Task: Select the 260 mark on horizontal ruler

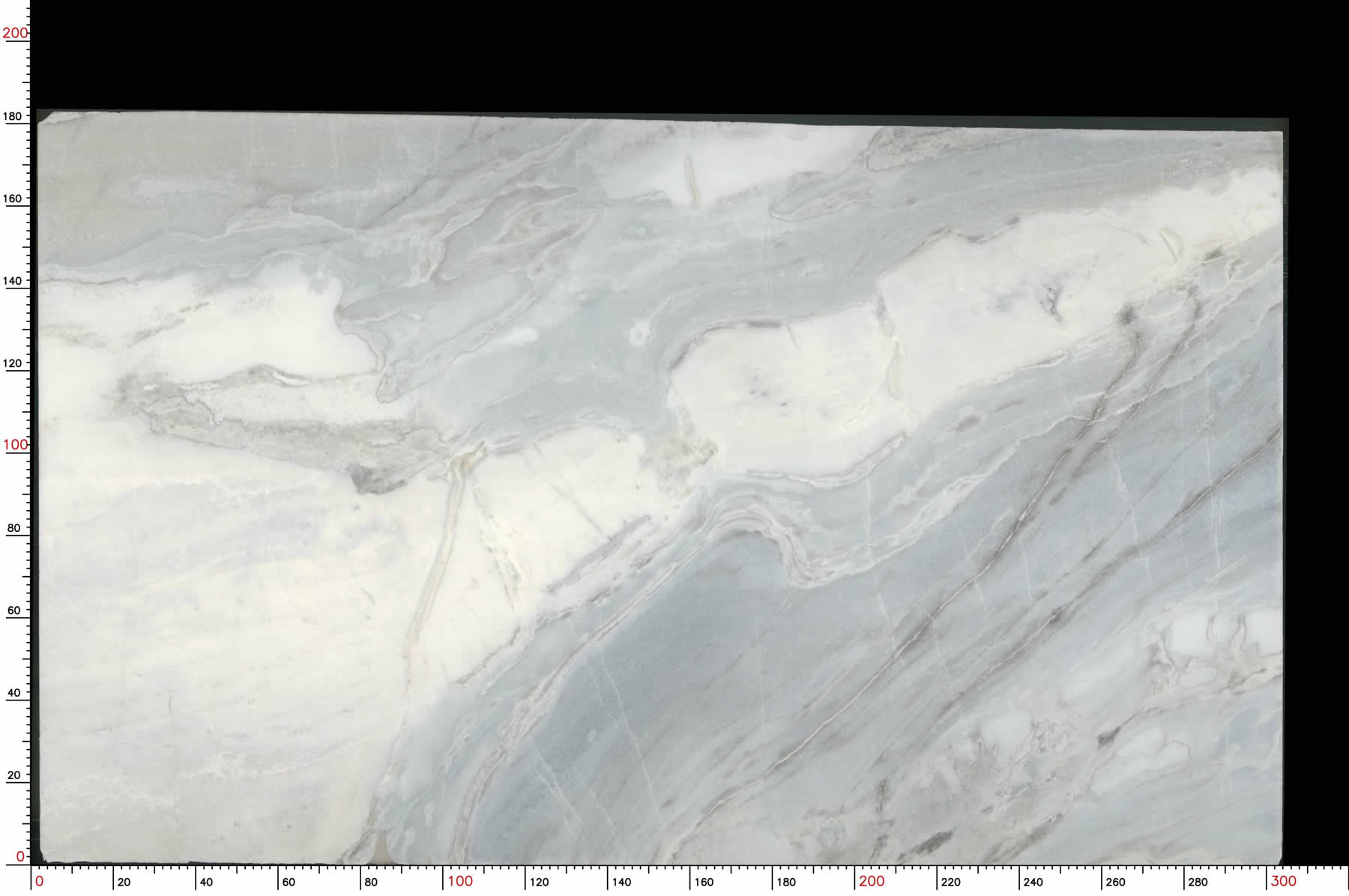Action: tap(1115, 883)
